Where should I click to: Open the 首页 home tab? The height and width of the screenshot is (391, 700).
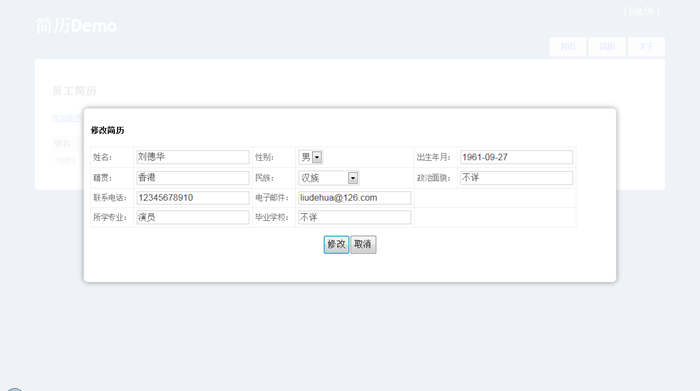pos(568,47)
